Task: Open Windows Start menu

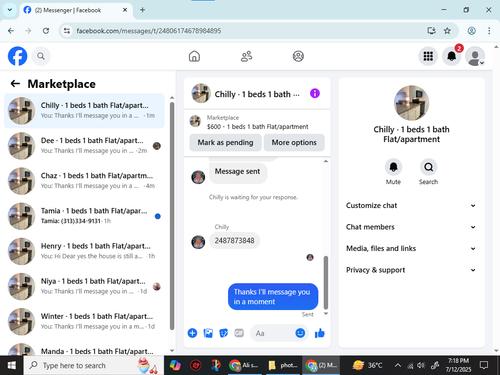Action: click(x=11, y=365)
